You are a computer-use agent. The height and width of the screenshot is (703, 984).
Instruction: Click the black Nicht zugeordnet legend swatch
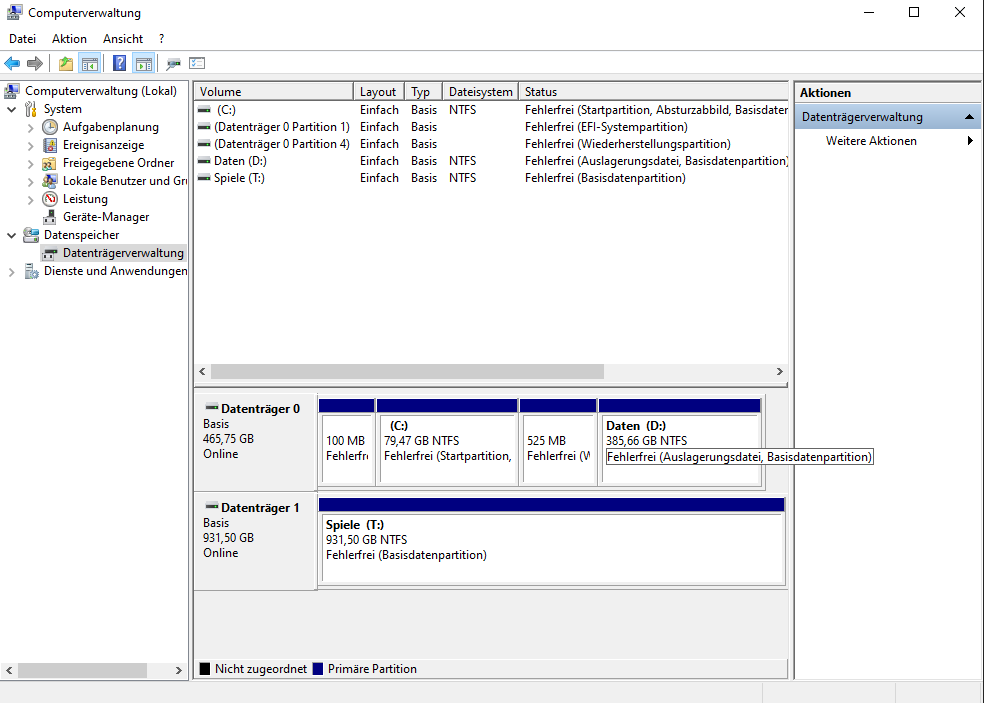click(205, 669)
